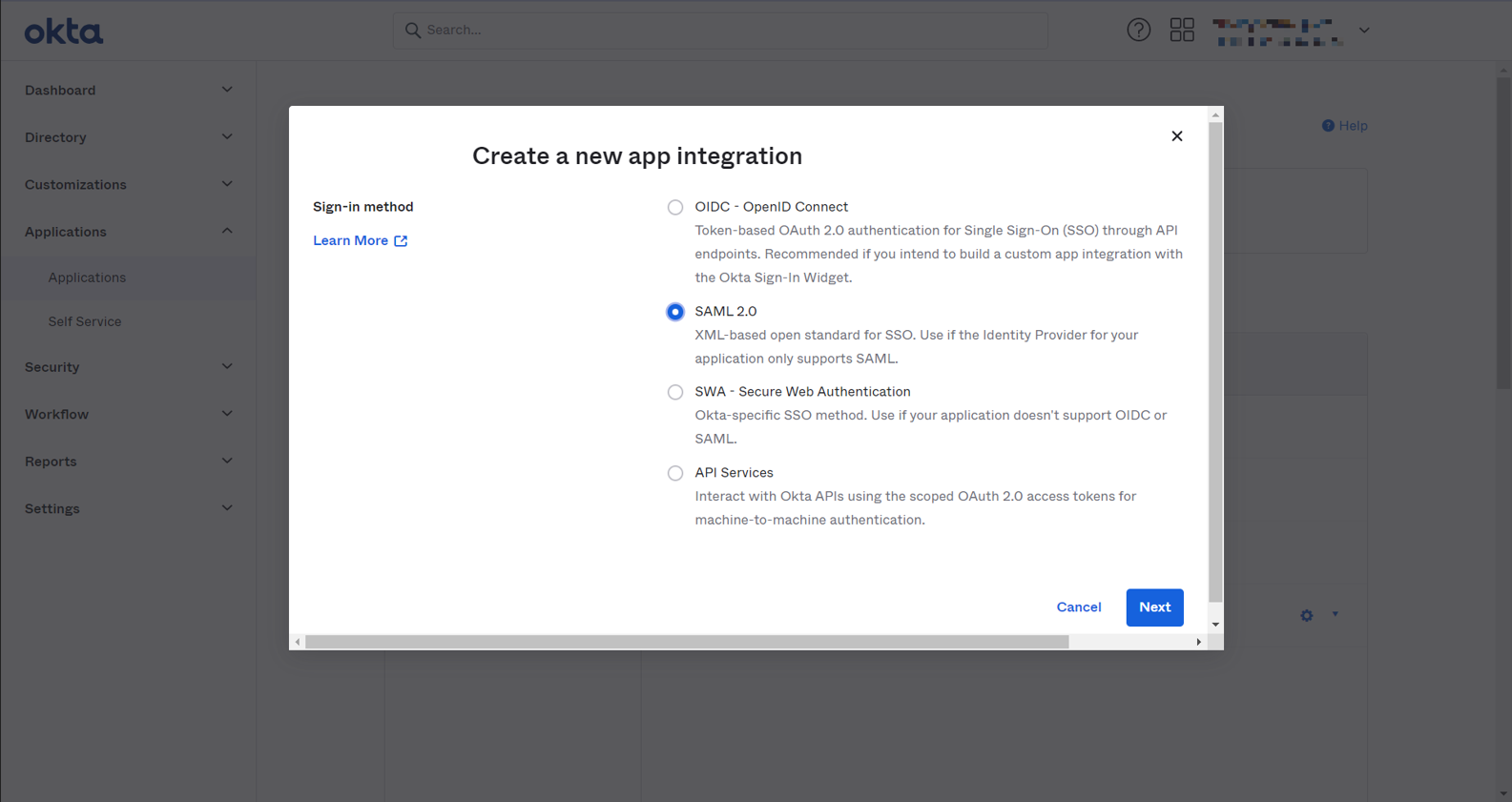Select OIDC - OpenID Connect radio button
1512x802 pixels.
click(x=675, y=207)
